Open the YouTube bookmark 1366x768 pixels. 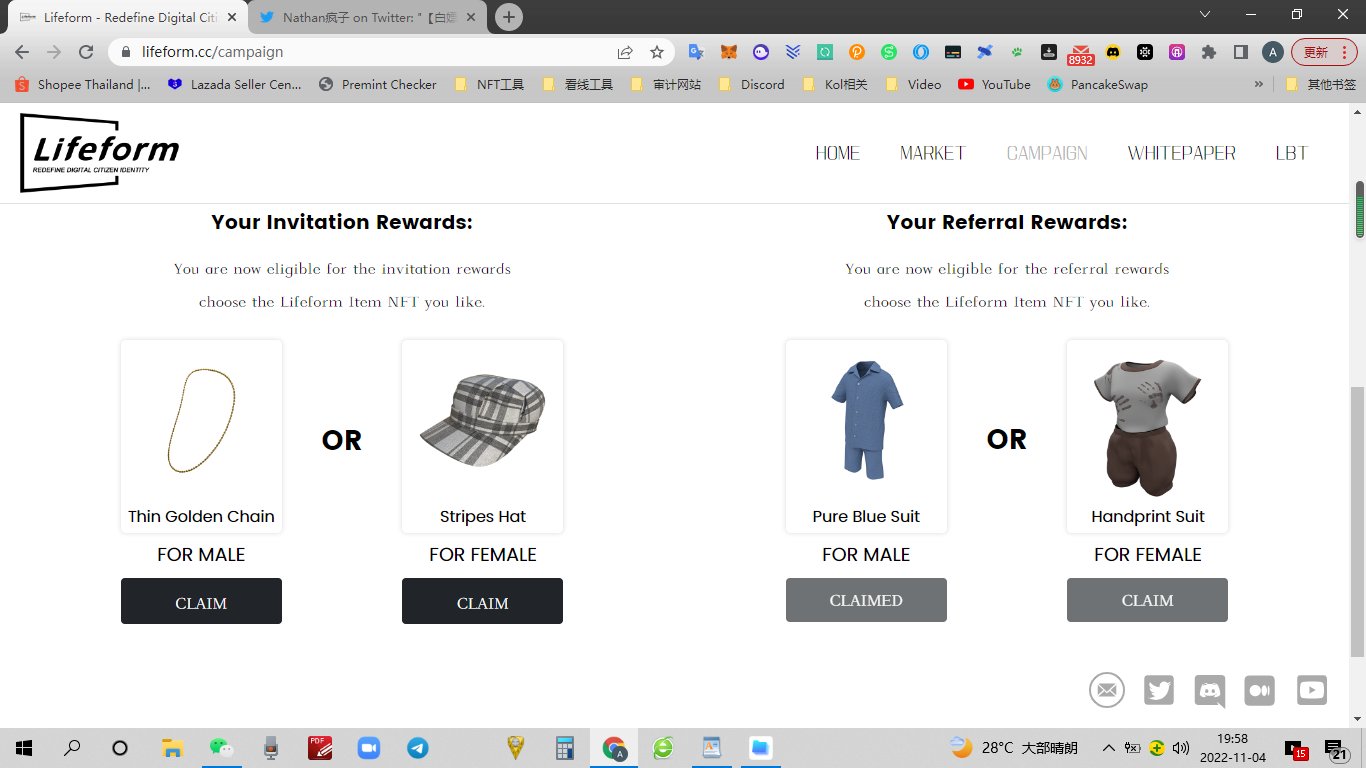pyautogui.click(x=994, y=85)
